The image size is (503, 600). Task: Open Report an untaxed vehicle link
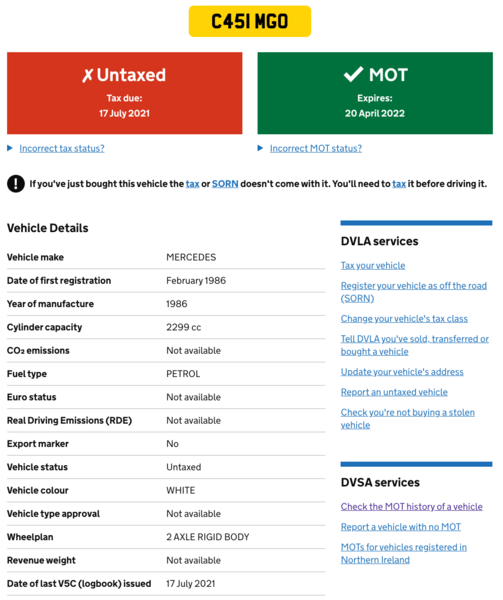point(394,392)
